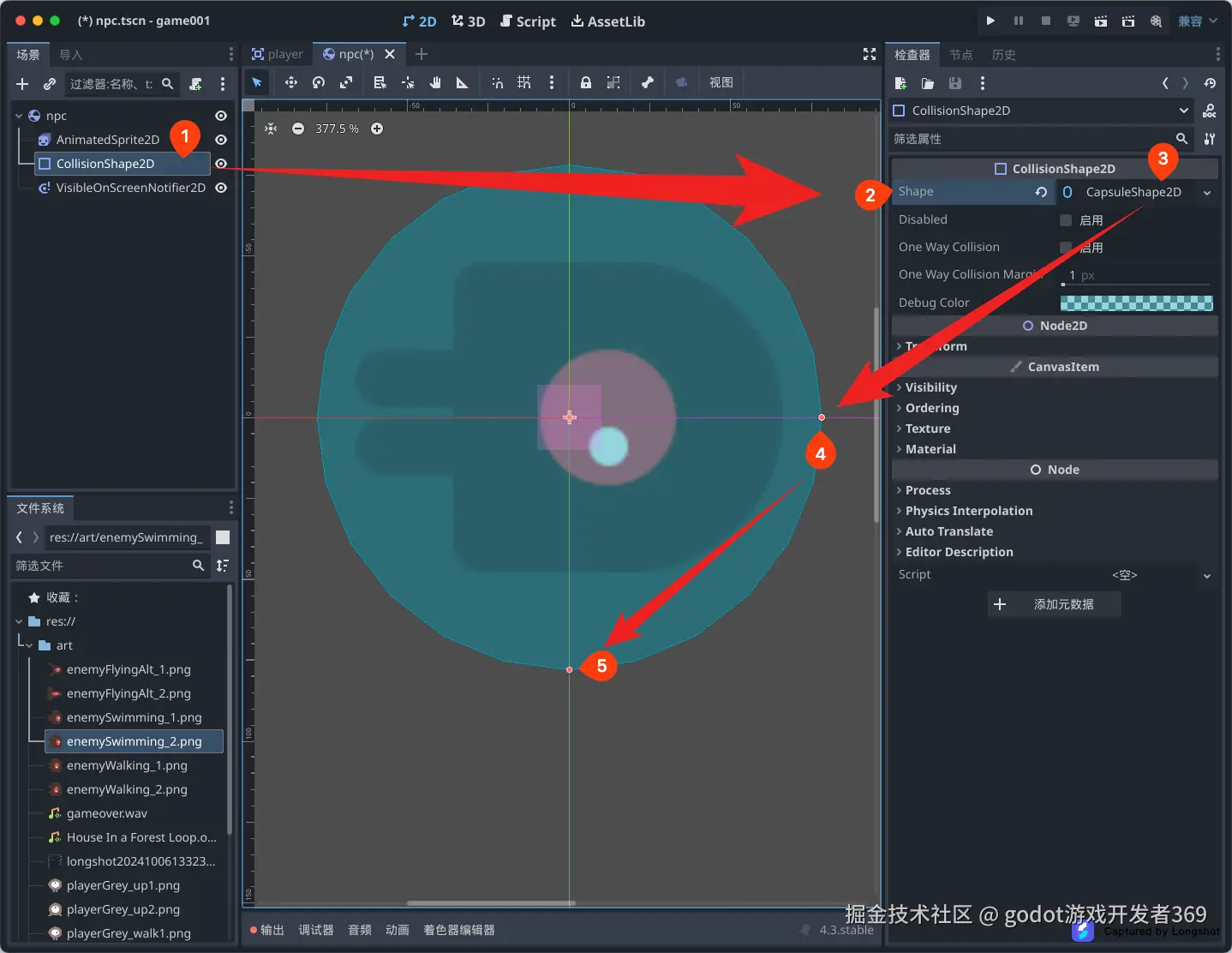The image size is (1232, 953).
Task: Click the 添加元数据 button
Action: click(x=1054, y=604)
